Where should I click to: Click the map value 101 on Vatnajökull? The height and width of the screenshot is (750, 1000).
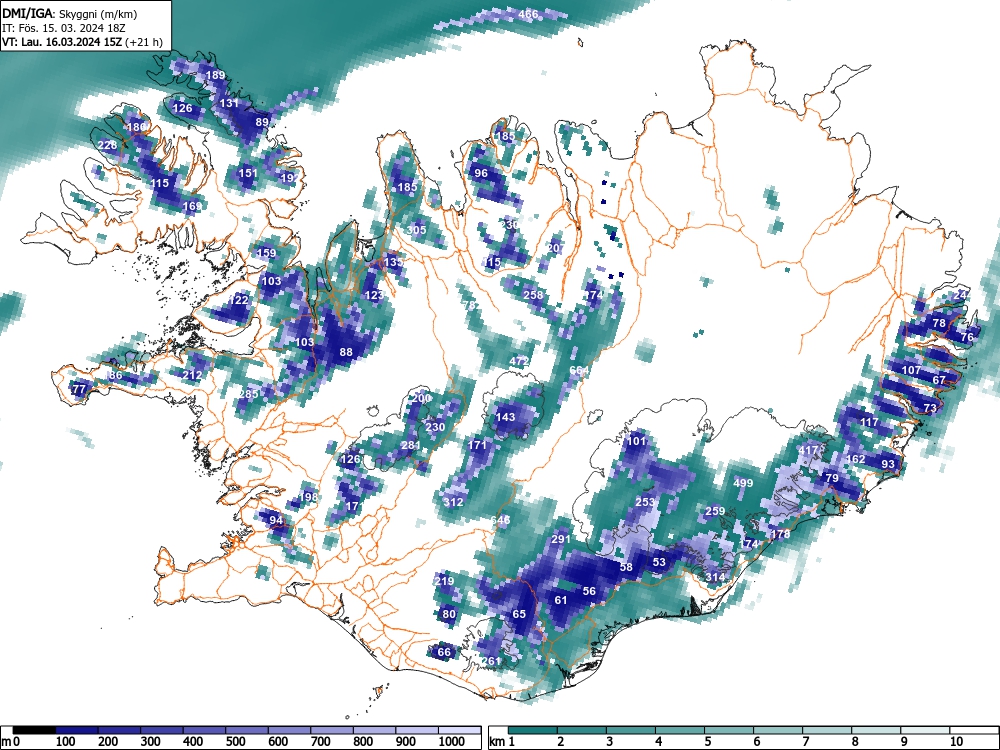636,441
